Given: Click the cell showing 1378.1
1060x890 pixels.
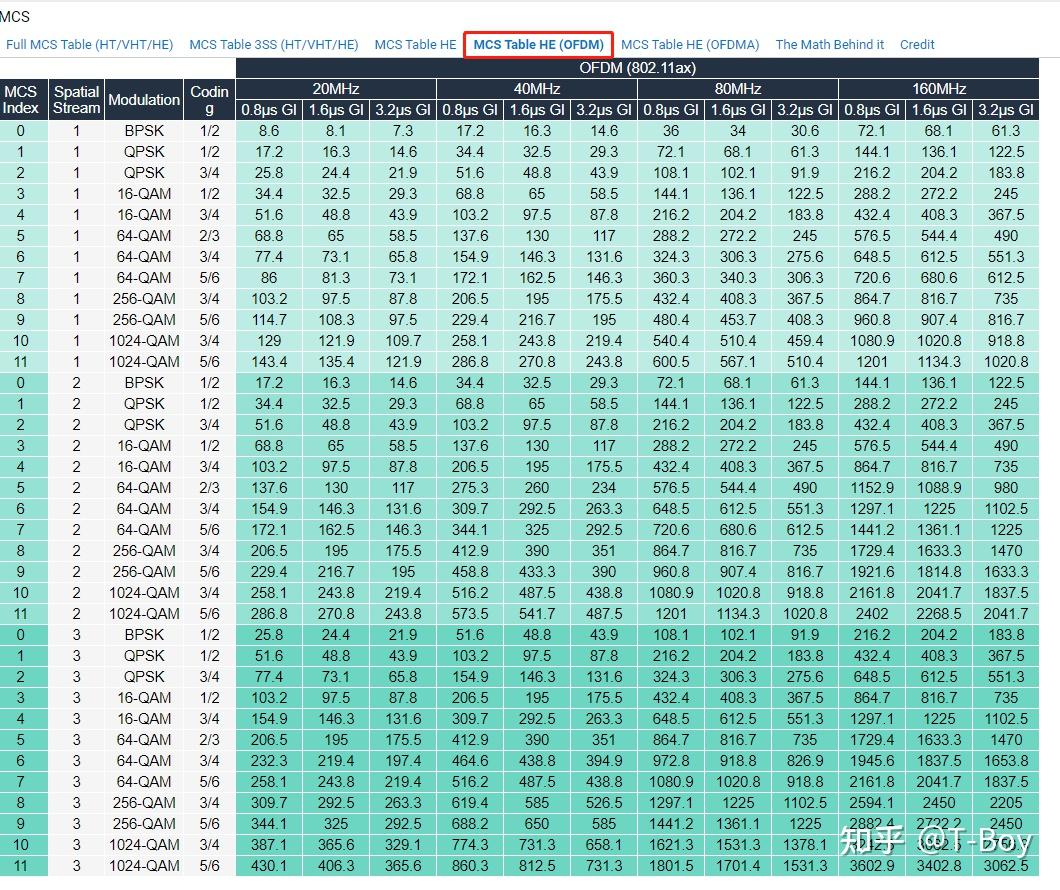Looking at the screenshot, I should [x=804, y=845].
